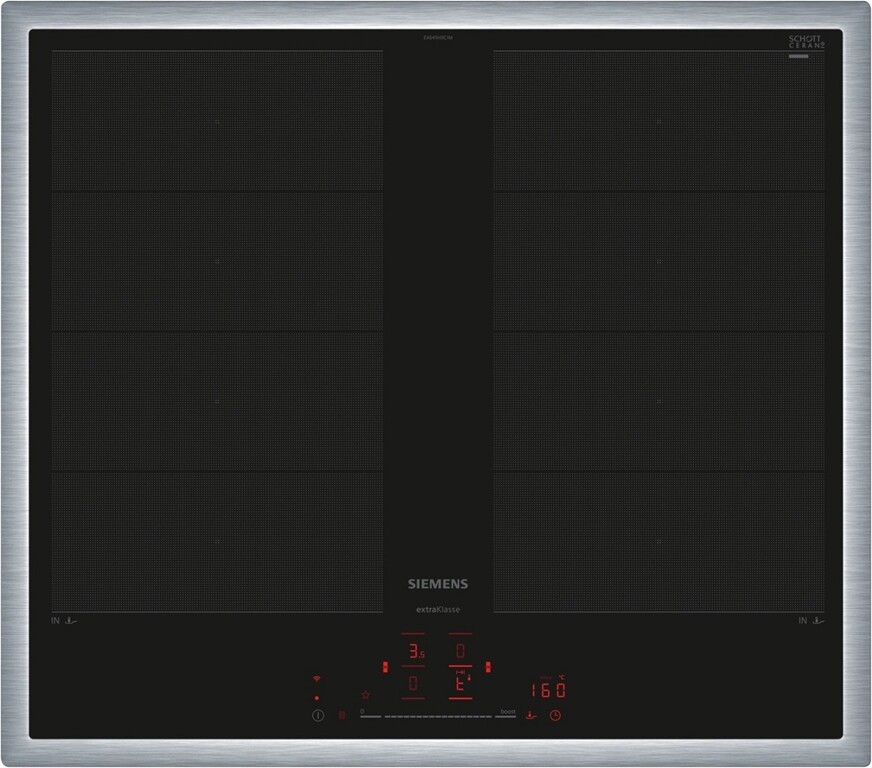
Task: Tap the SCHOTT CERAN logo
Action: tap(806, 42)
